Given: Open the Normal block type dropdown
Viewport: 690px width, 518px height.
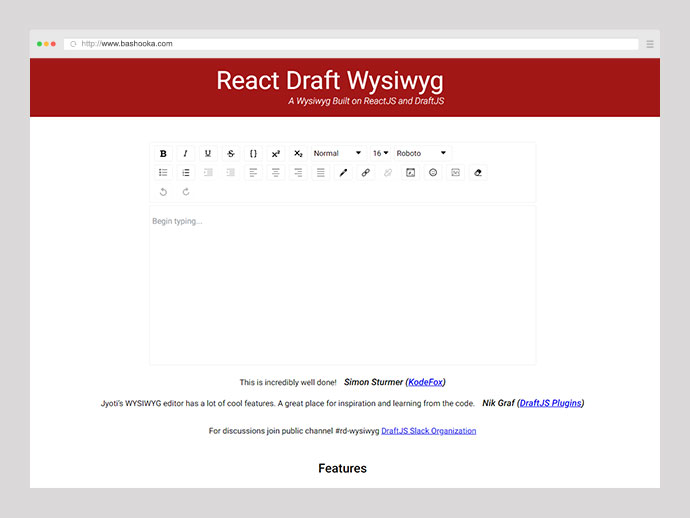Looking at the screenshot, I should coord(338,153).
